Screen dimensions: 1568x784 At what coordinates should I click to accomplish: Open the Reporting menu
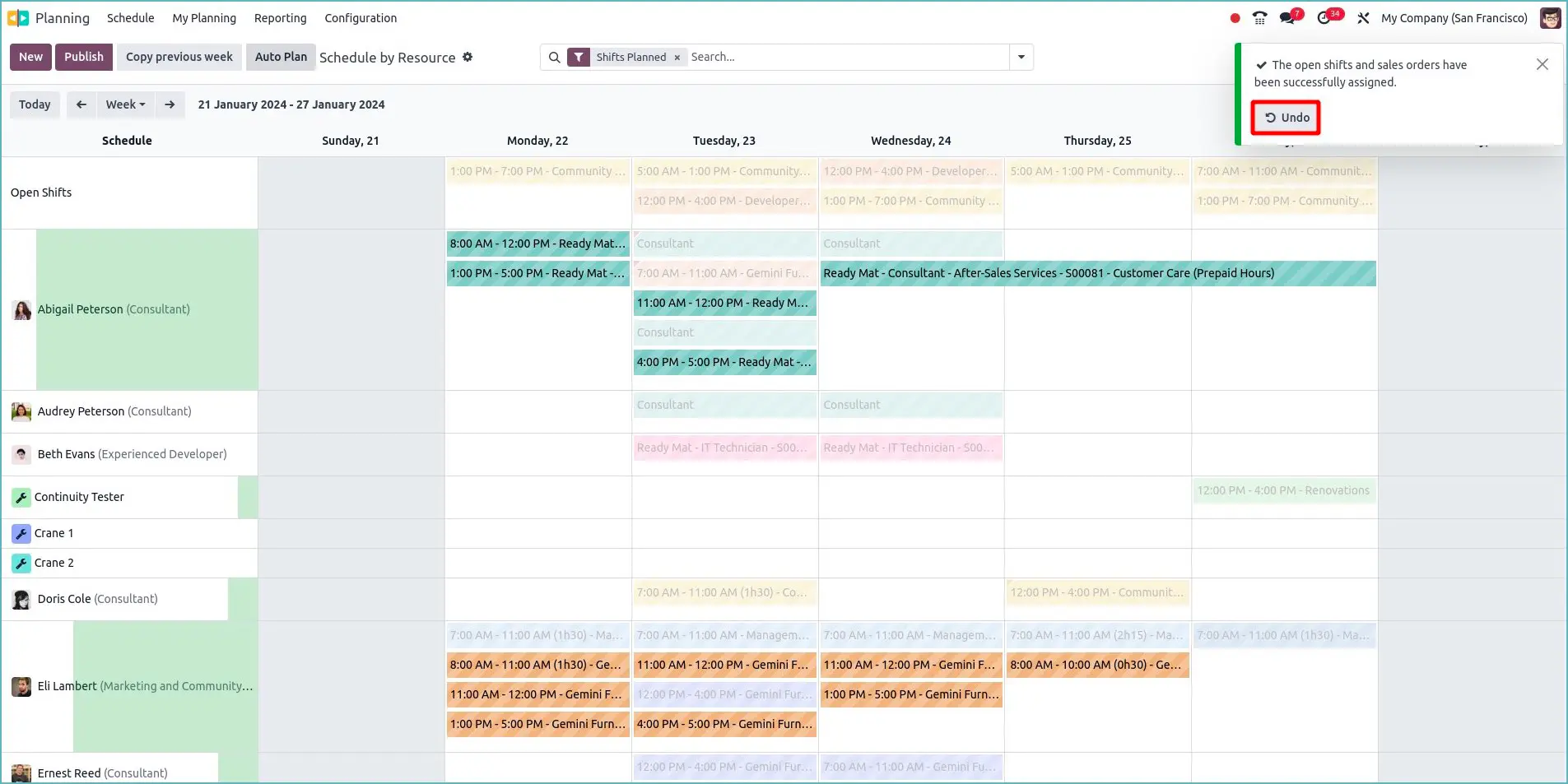click(279, 17)
